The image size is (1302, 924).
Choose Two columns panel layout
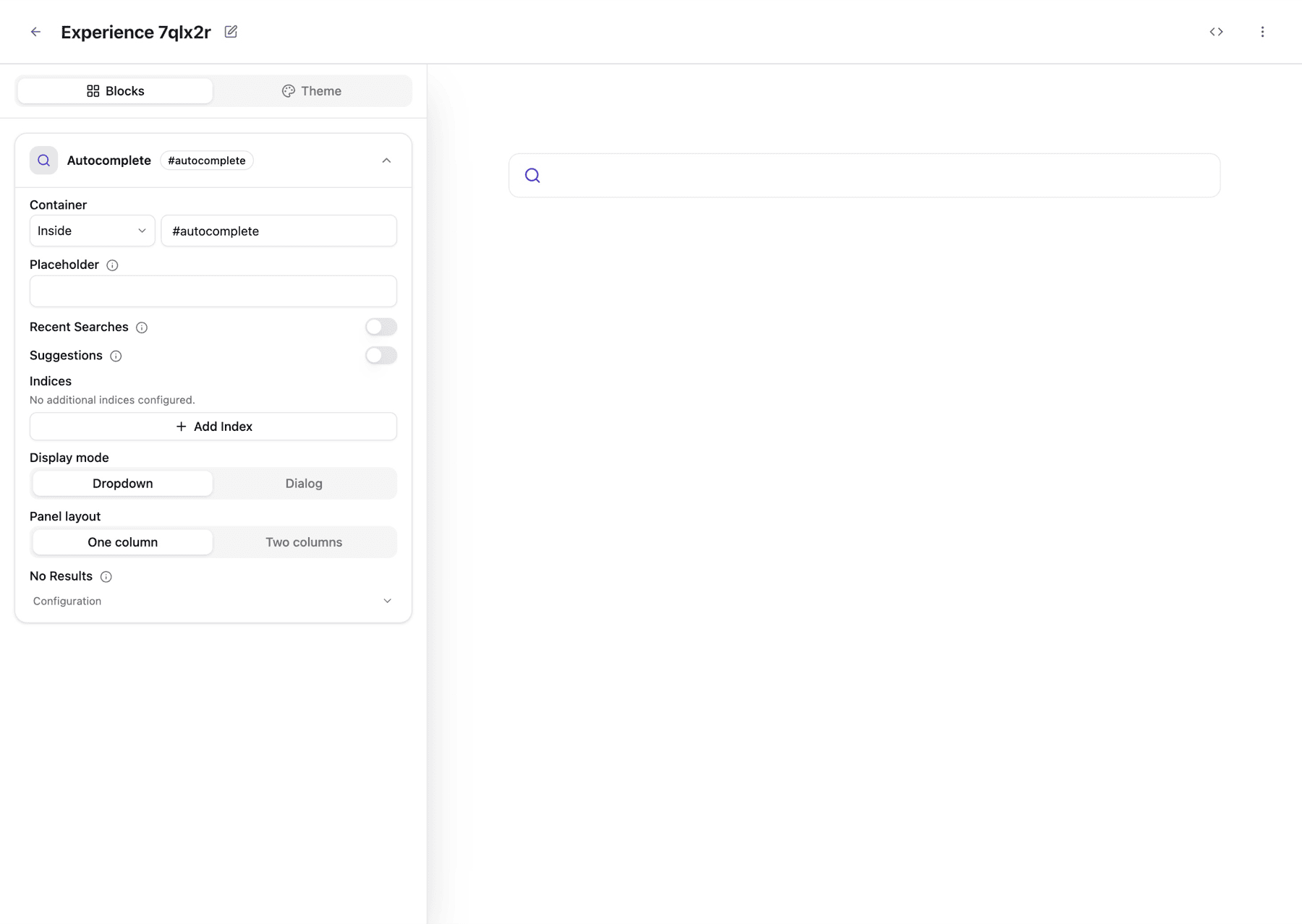point(304,542)
